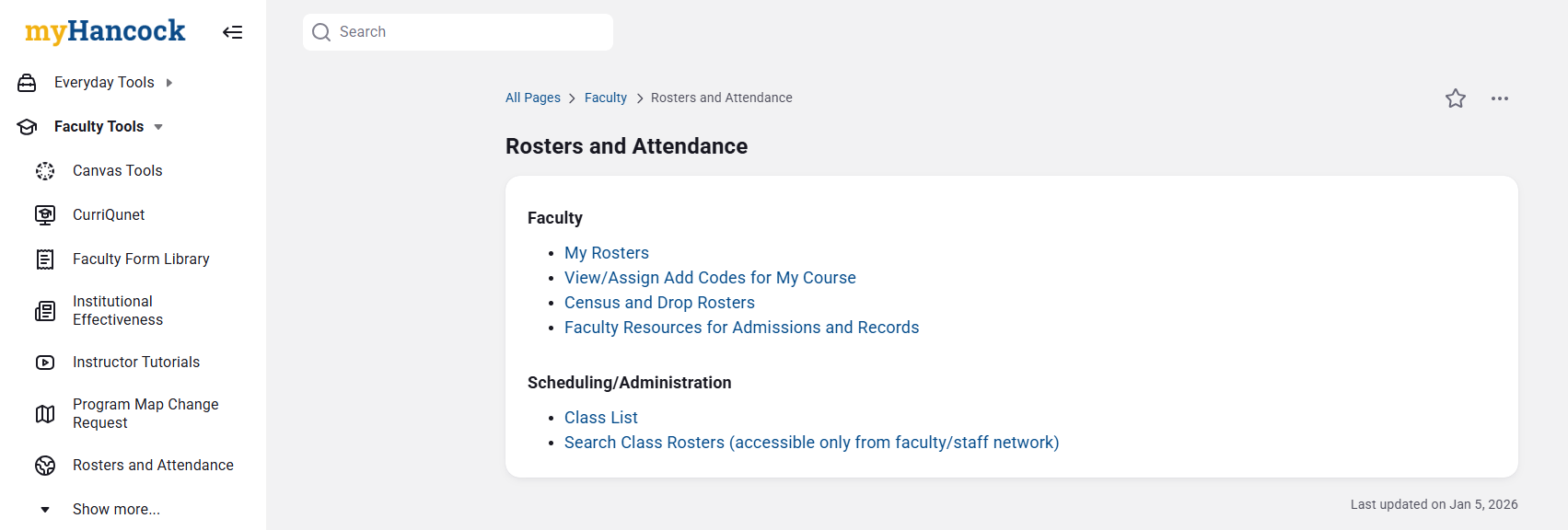
Task: Open View/Assign Add Codes for My Course
Action: 710,278
